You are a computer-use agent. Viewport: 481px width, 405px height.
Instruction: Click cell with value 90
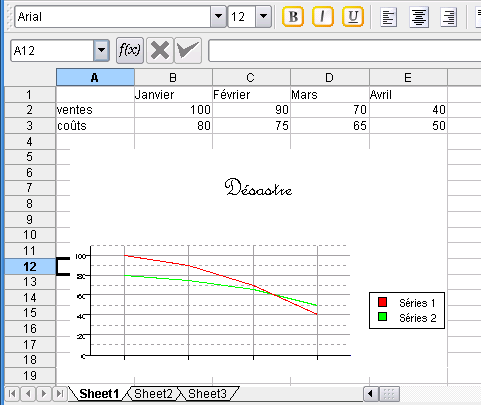251,110
